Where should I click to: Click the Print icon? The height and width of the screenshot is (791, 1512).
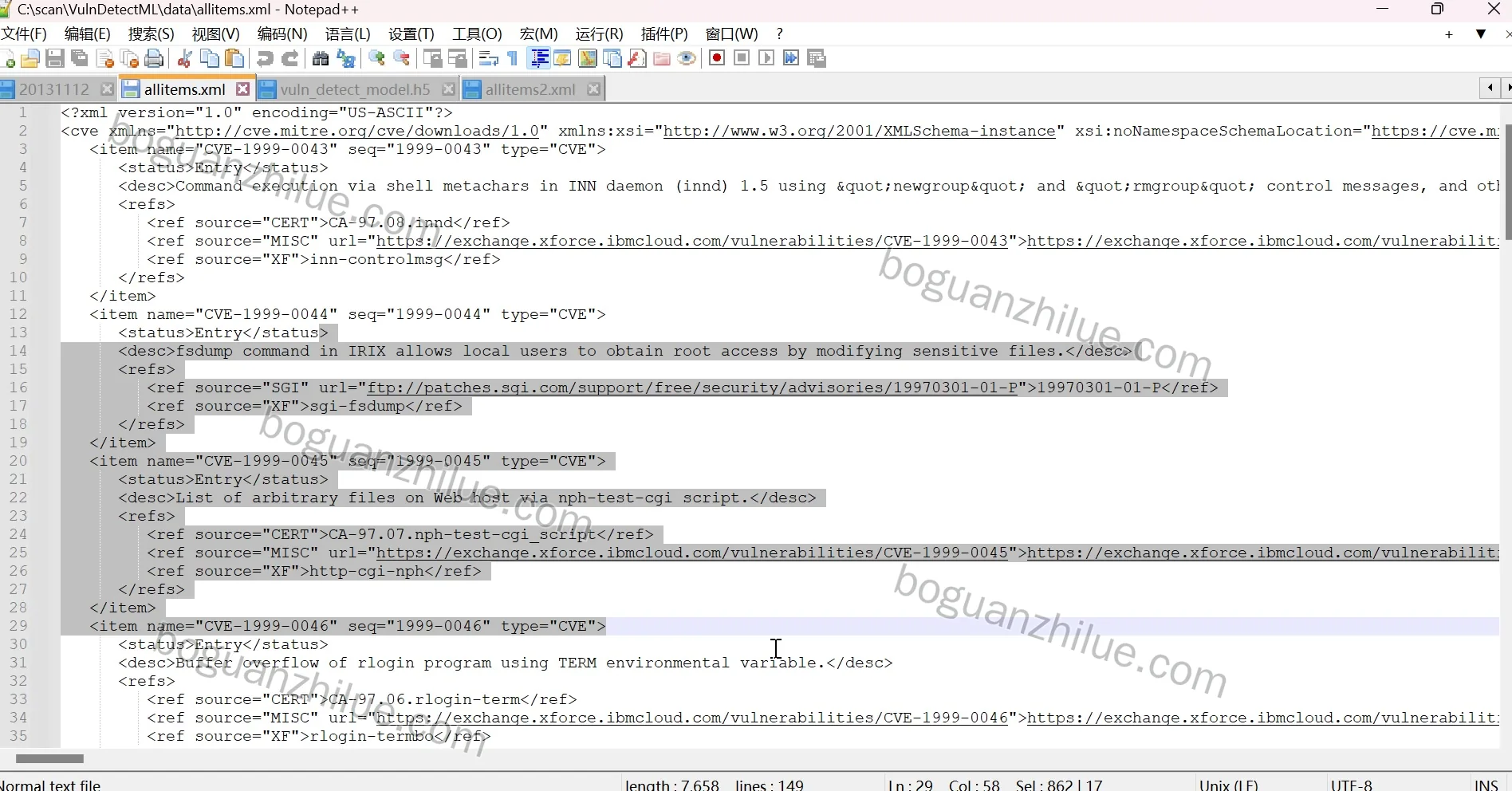pyautogui.click(x=155, y=58)
